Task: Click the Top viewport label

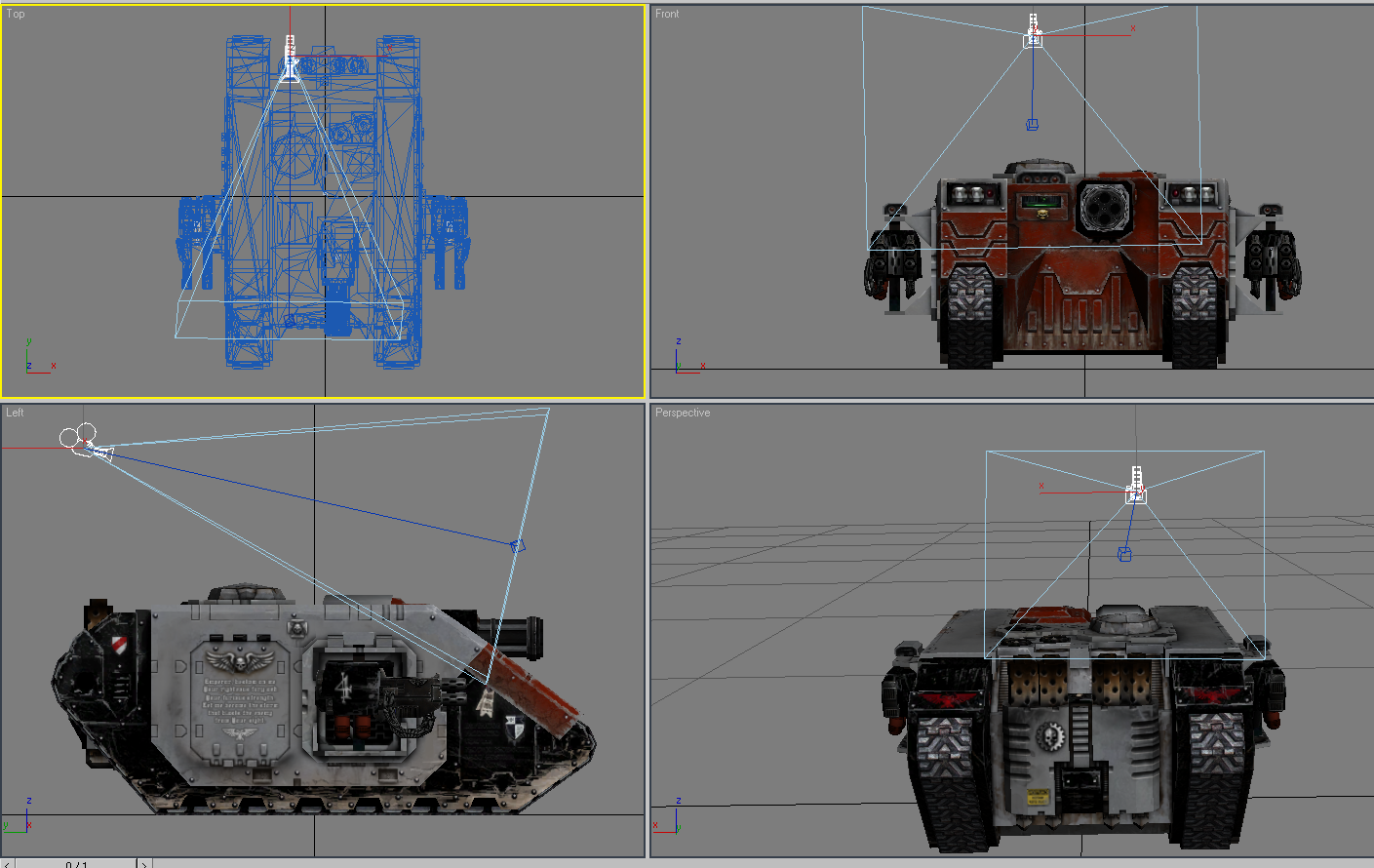Action: [16, 14]
